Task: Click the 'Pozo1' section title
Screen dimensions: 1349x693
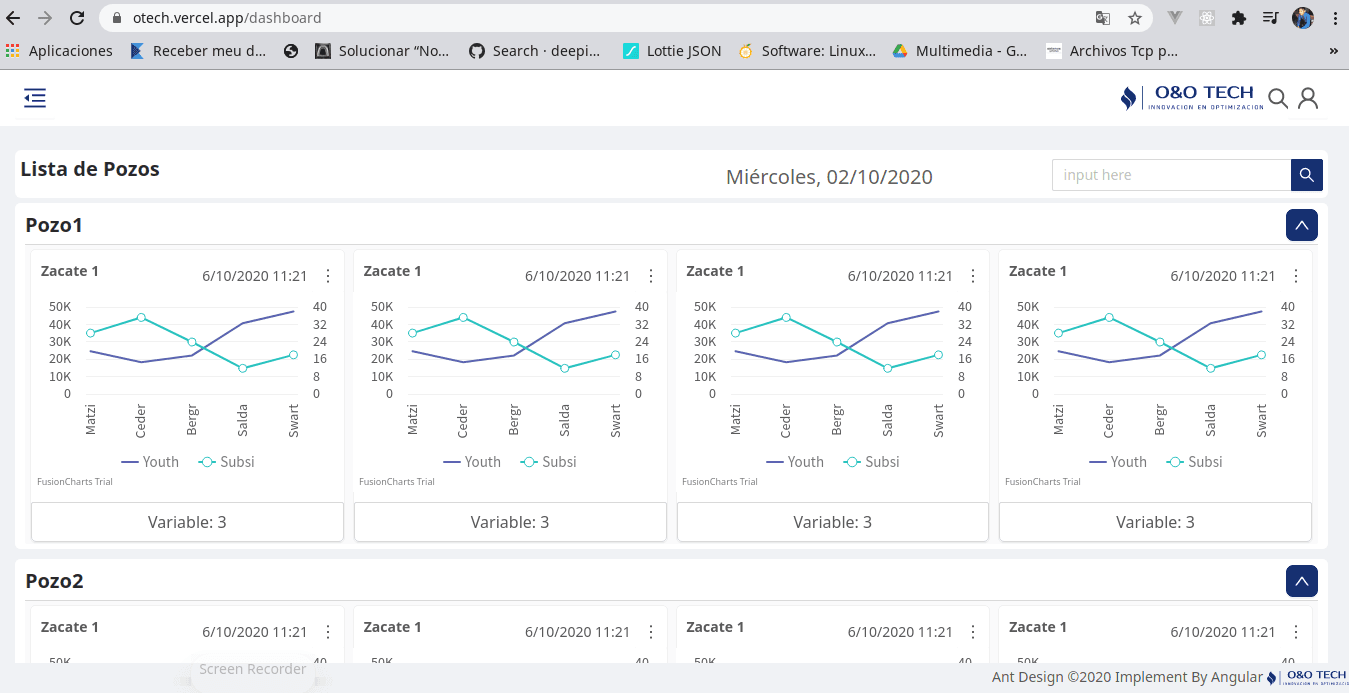Action: 54,225
